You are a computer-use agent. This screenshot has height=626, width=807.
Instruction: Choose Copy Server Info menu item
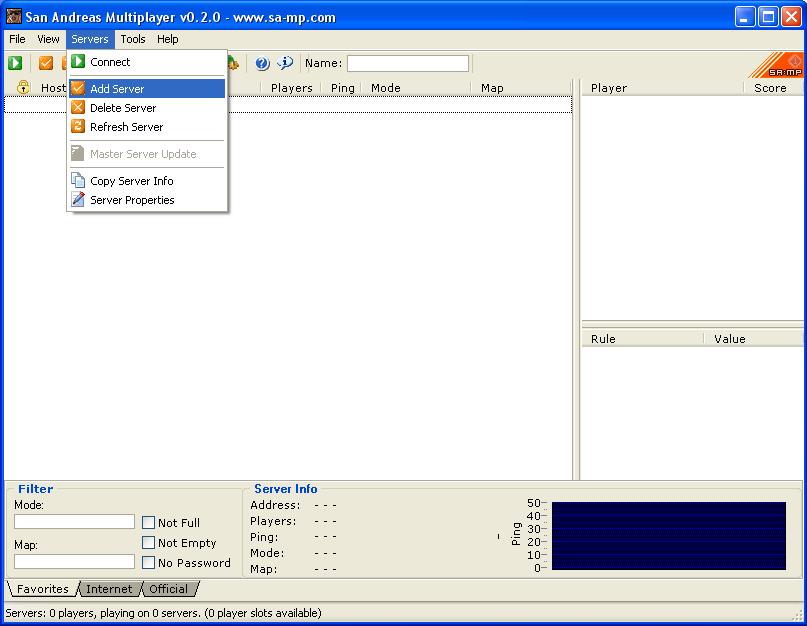(x=147, y=181)
